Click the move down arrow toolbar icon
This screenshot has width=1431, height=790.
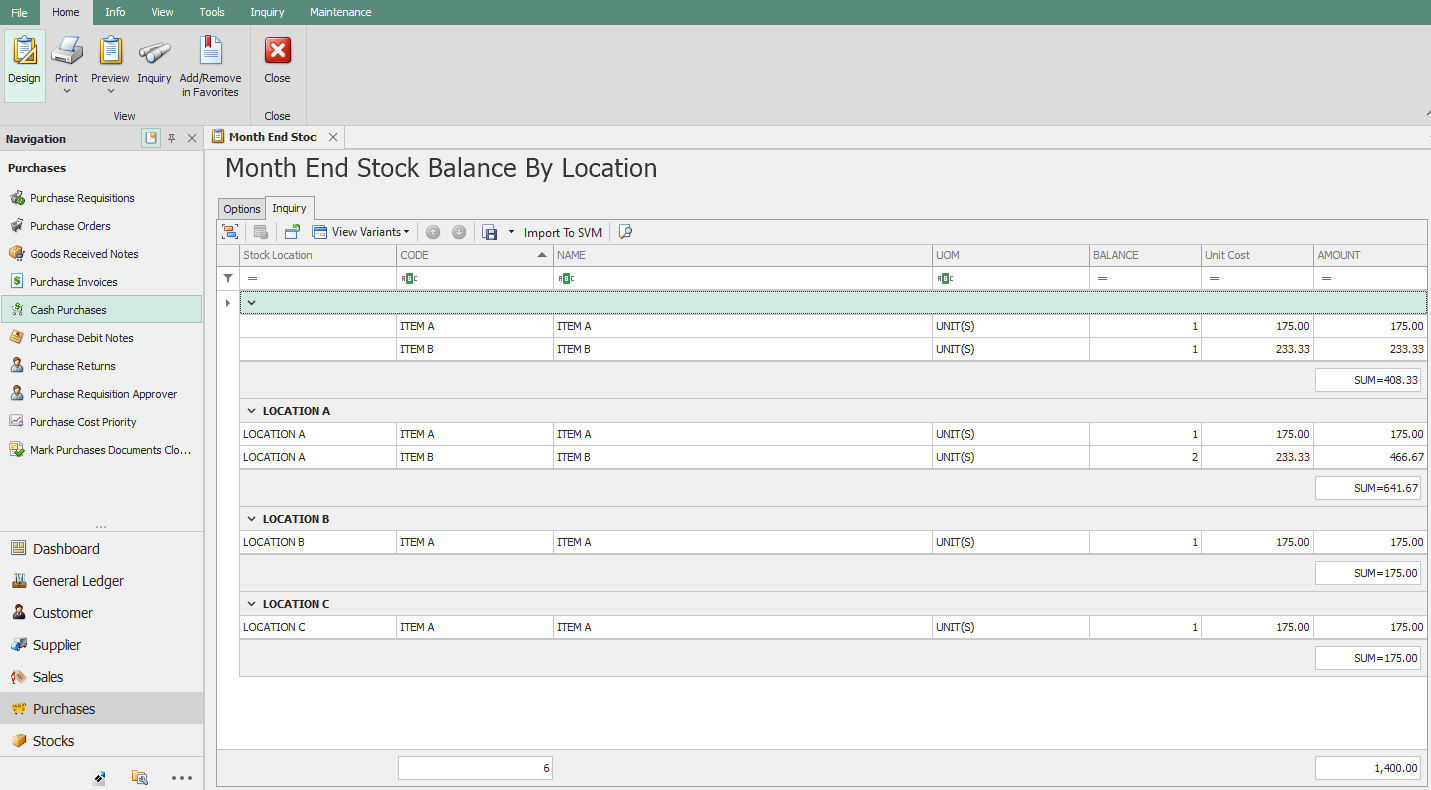pyautogui.click(x=459, y=232)
